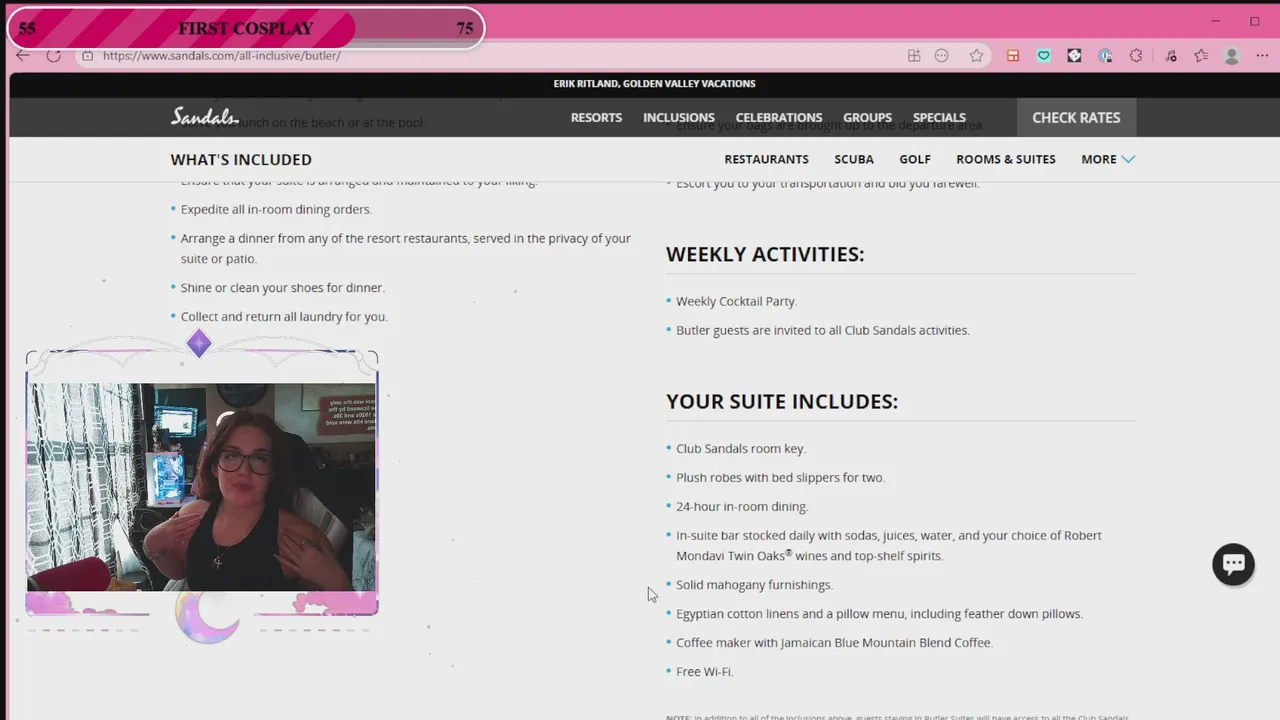The height and width of the screenshot is (720, 1280).
Task: Click 'Club Sandals room key.' item
Action: (740, 449)
